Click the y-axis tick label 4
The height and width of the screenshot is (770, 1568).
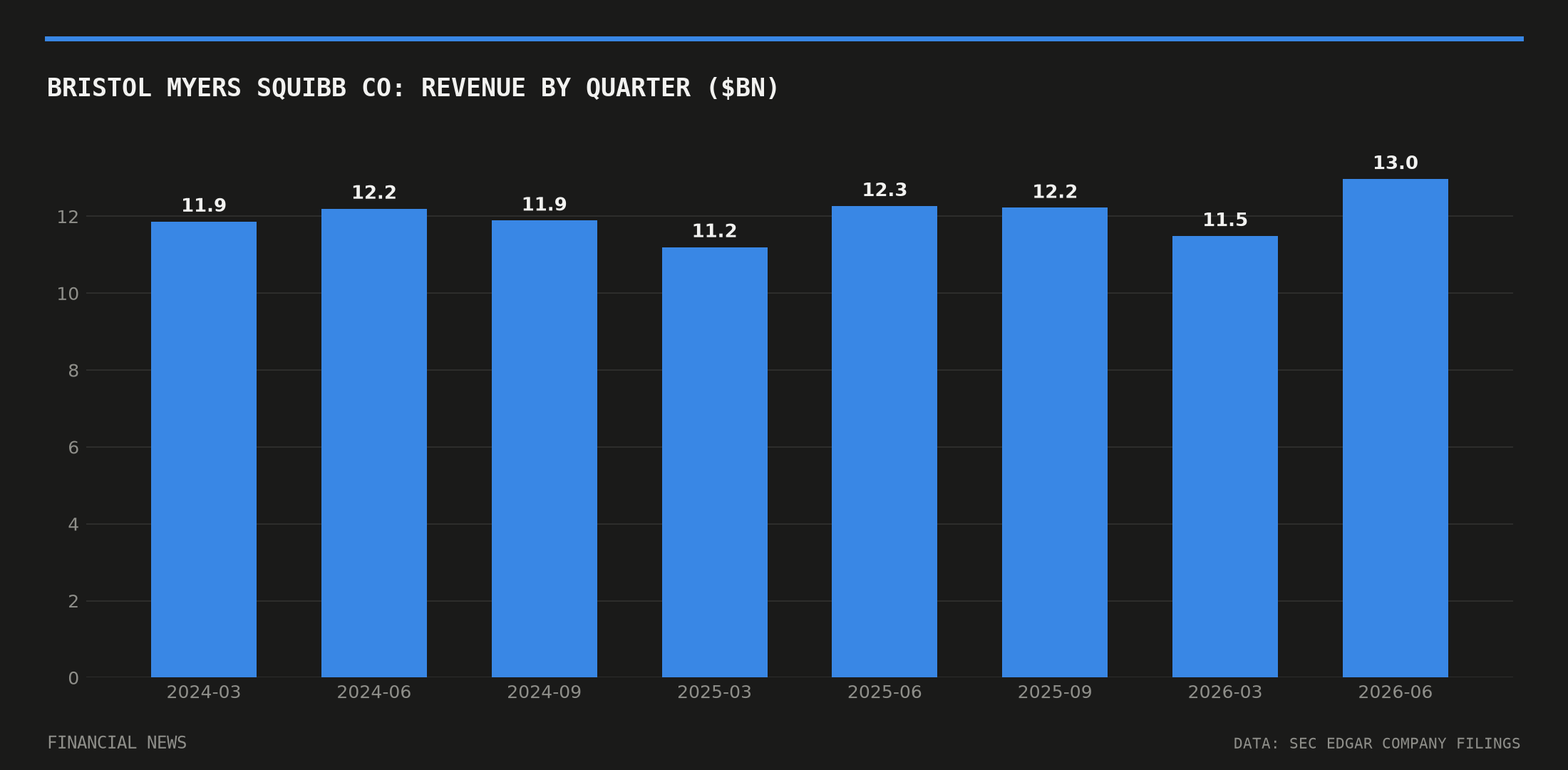pos(73,525)
